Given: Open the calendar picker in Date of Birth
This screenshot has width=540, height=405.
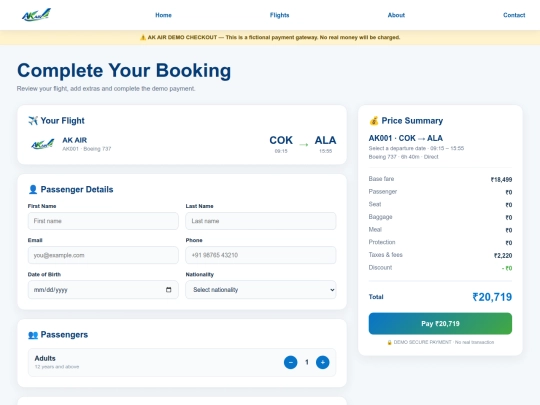Looking at the screenshot, I should pos(168,290).
